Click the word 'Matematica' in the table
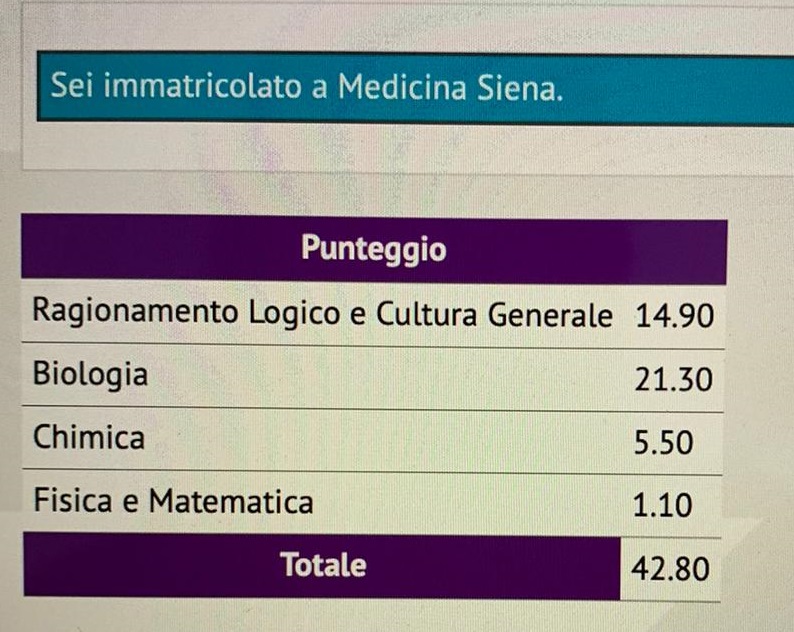The height and width of the screenshot is (632, 794). pyautogui.click(x=231, y=501)
